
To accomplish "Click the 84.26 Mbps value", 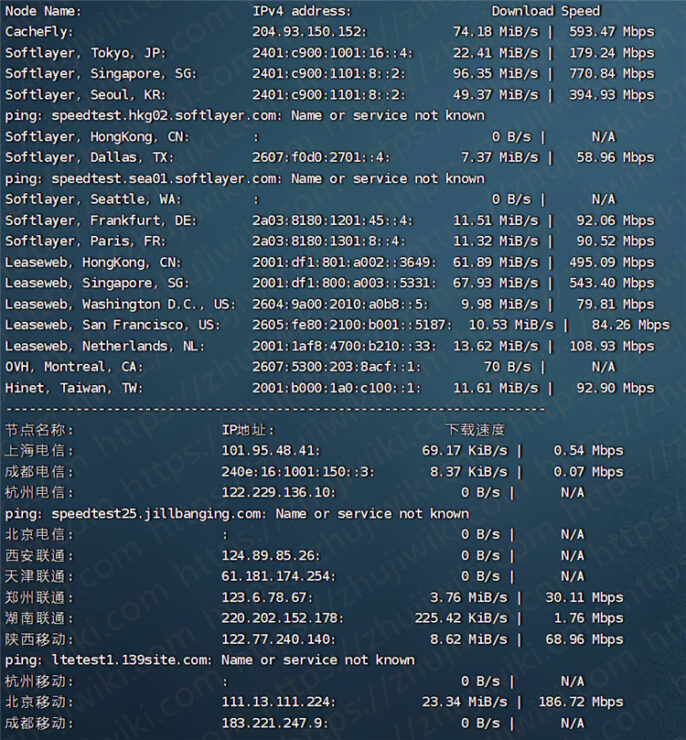I will [631, 325].
